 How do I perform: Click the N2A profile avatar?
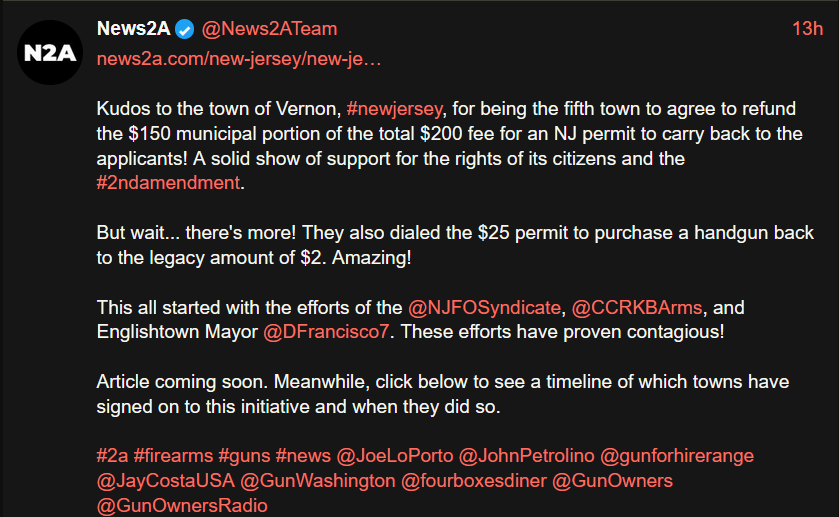click(48, 51)
